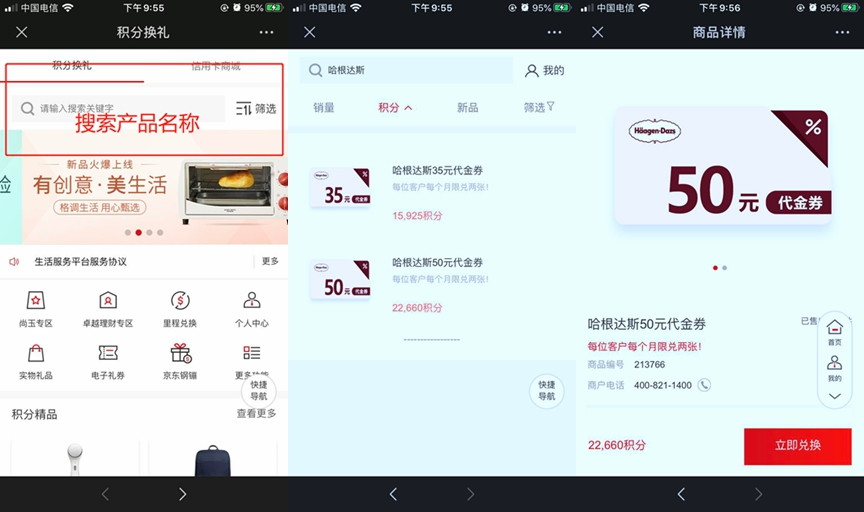This screenshot has height=512, width=864.
Task: Open 个人中心 icon
Action: pyautogui.click(x=252, y=300)
